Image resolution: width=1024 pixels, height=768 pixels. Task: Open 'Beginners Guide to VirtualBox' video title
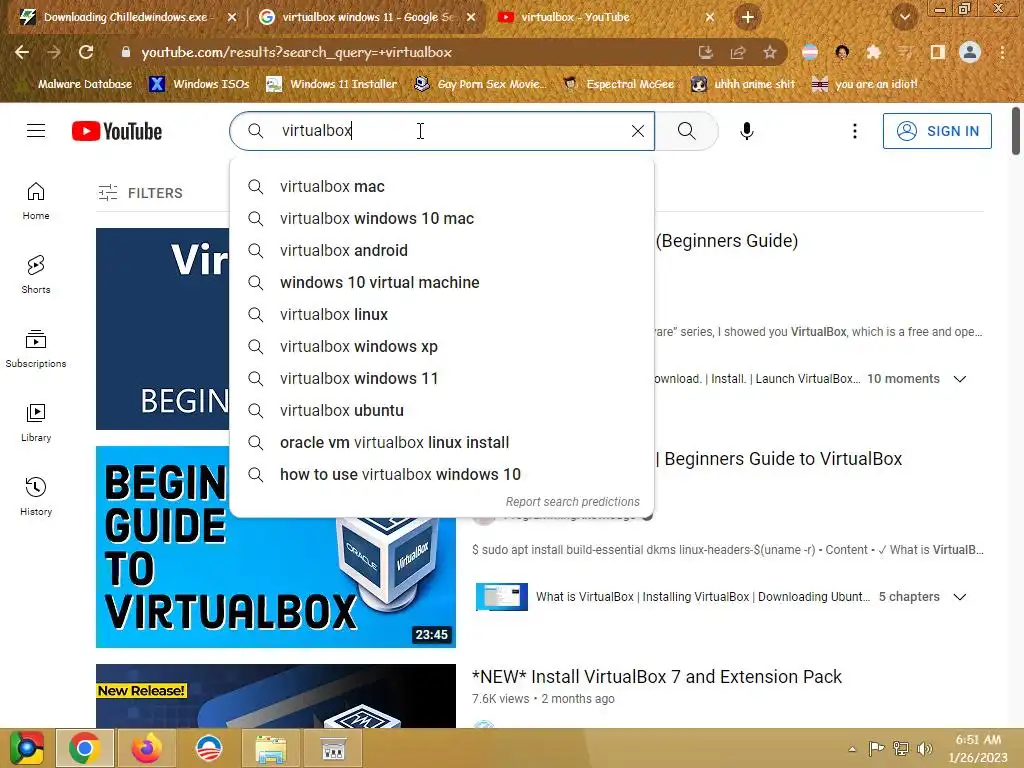pyautogui.click(x=782, y=459)
